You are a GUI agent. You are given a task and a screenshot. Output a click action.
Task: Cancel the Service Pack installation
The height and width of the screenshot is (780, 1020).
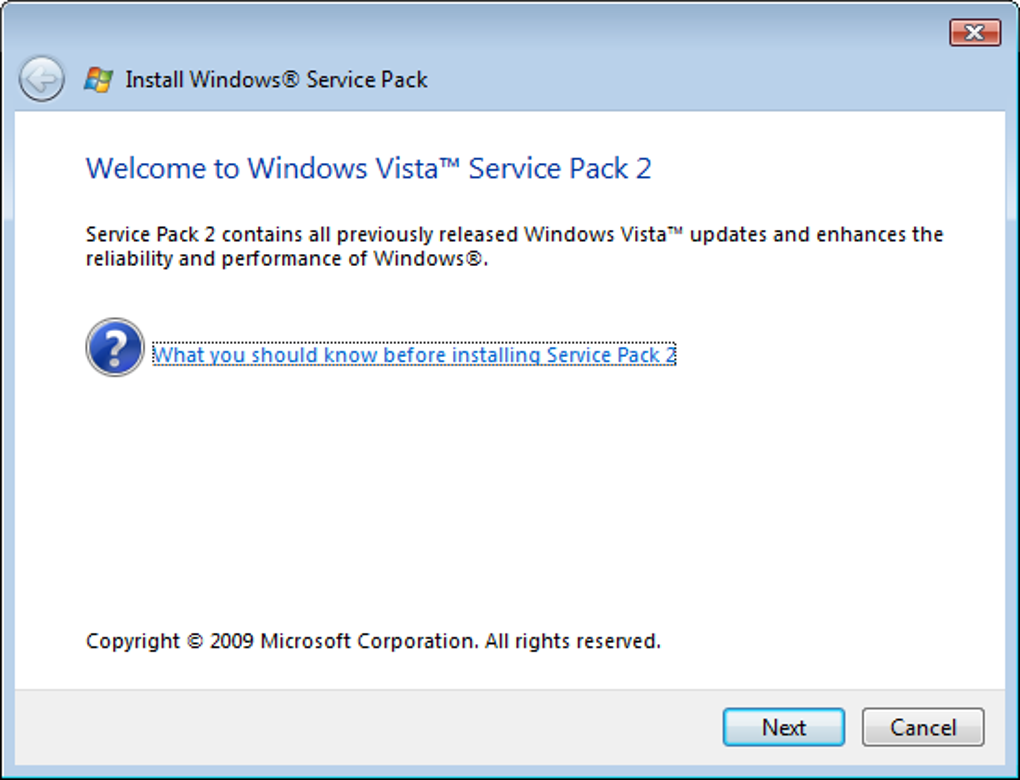[922, 727]
